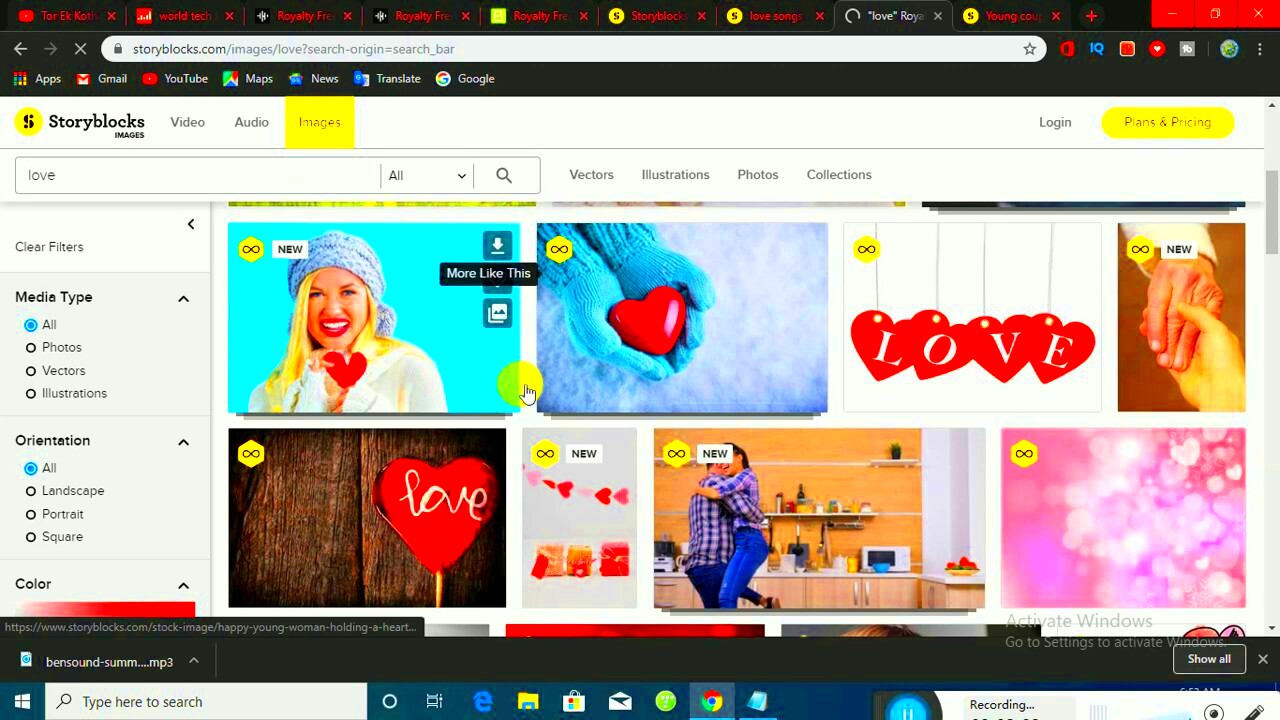Open Cortana circle on taskbar

pyautogui.click(x=389, y=702)
